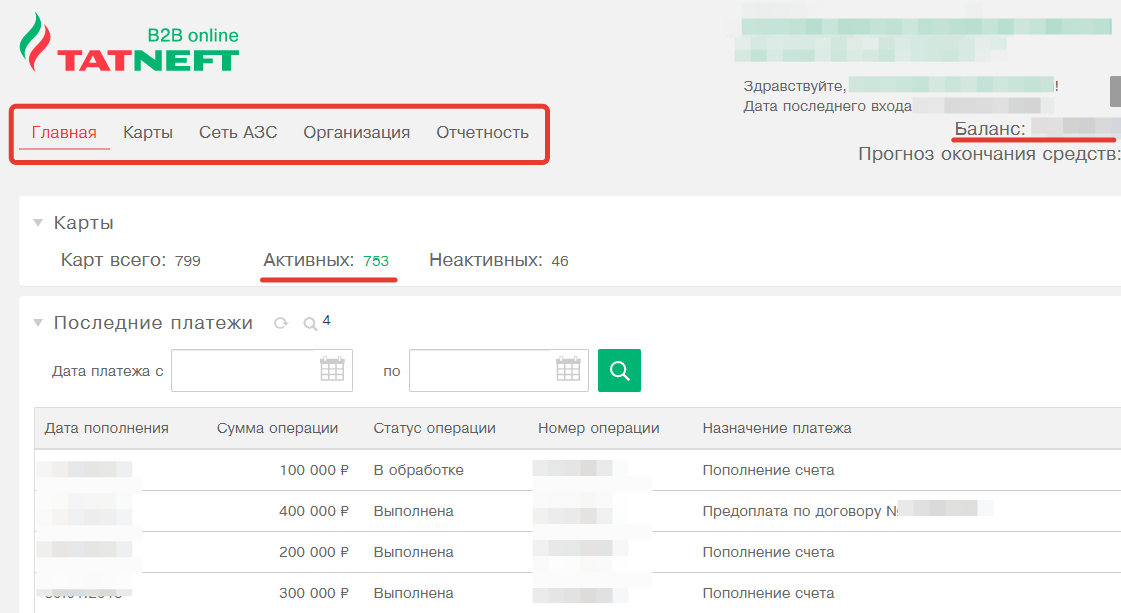Viewport: 1121px width, 613px height.
Task: Click the Tatneft B2B online logo
Action: point(129,44)
